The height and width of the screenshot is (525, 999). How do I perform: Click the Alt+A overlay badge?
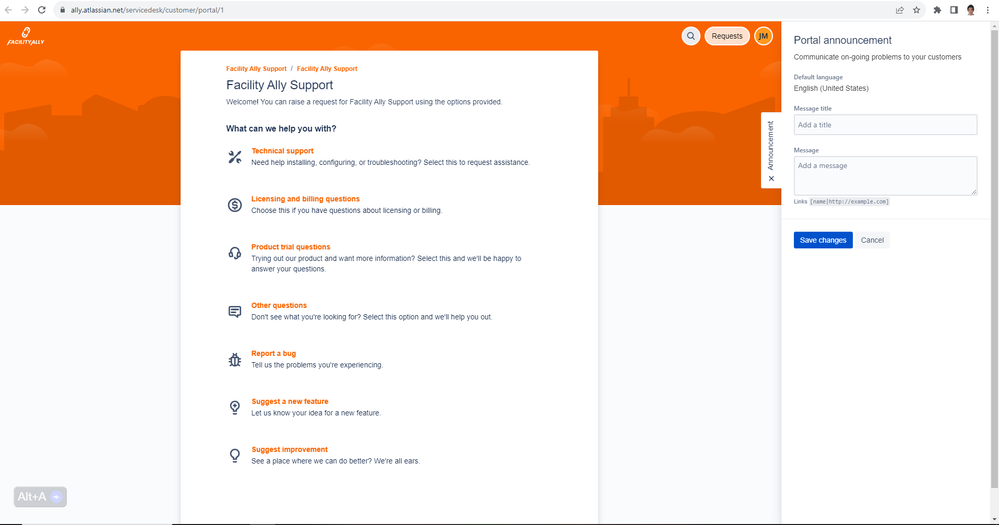click(40, 497)
